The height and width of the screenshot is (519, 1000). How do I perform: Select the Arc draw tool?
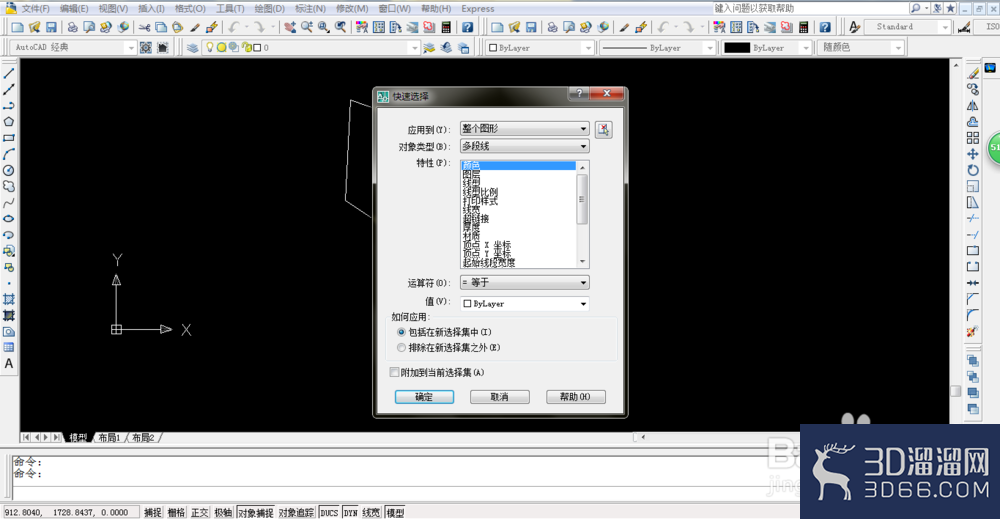[x=9, y=154]
